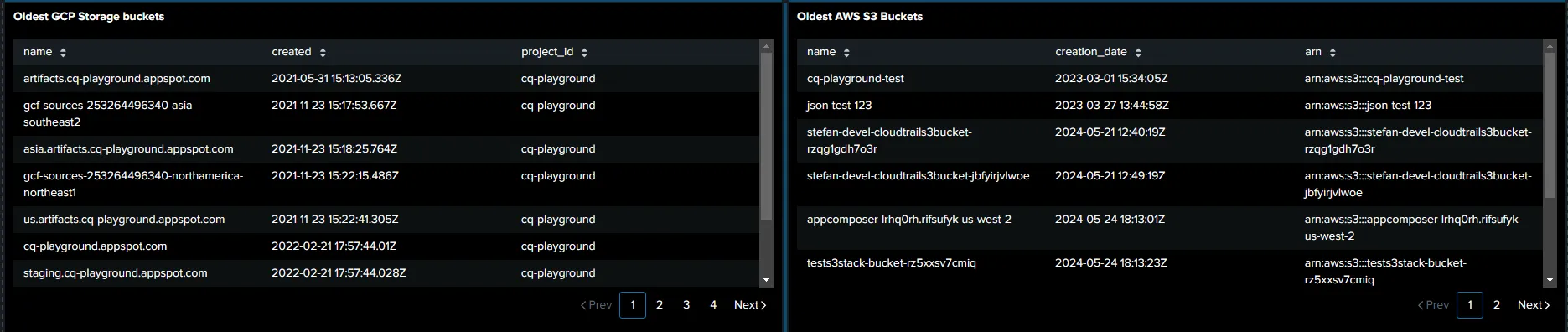This screenshot has height=332, width=1568.
Task: Click creation date 2024-05-24 18:13:23Z
Action: pos(1111,263)
